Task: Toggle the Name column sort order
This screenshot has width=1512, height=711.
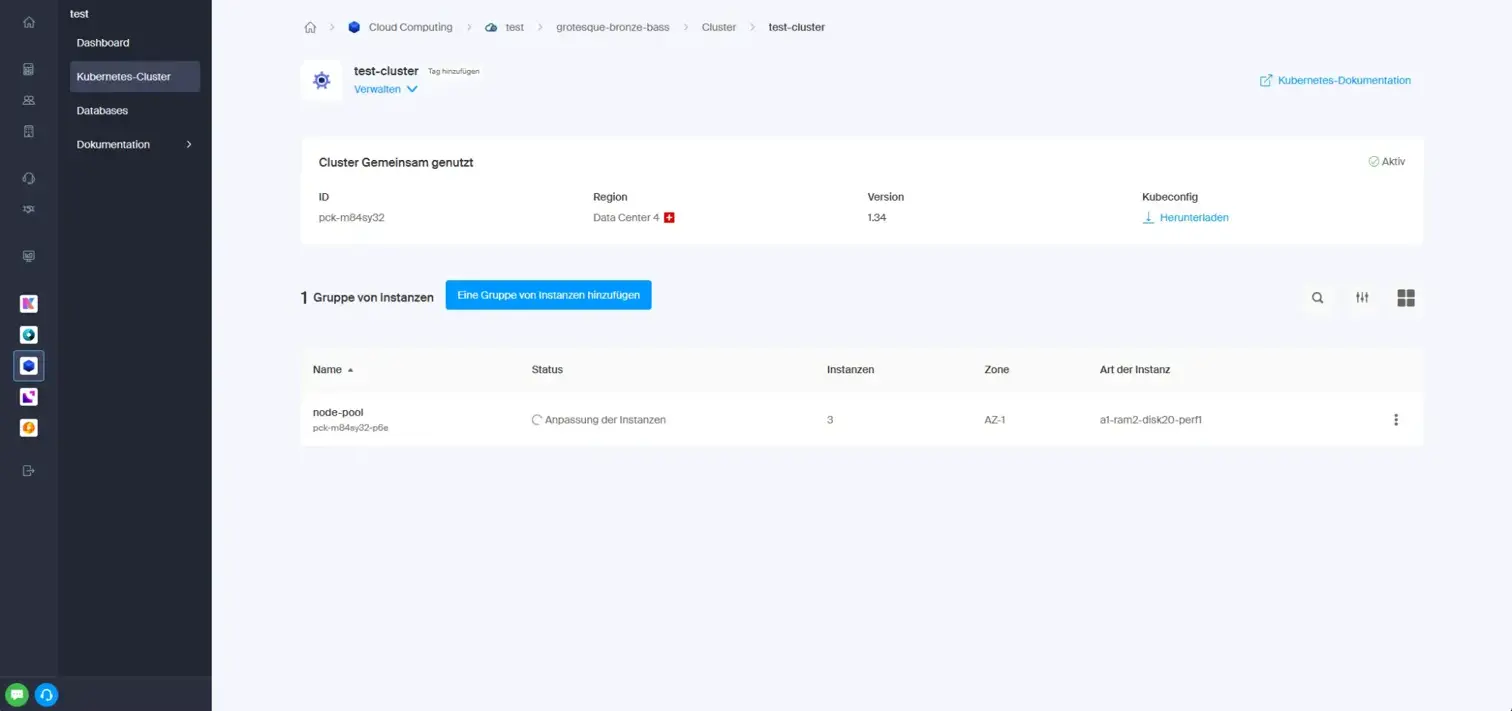Action: [334, 369]
